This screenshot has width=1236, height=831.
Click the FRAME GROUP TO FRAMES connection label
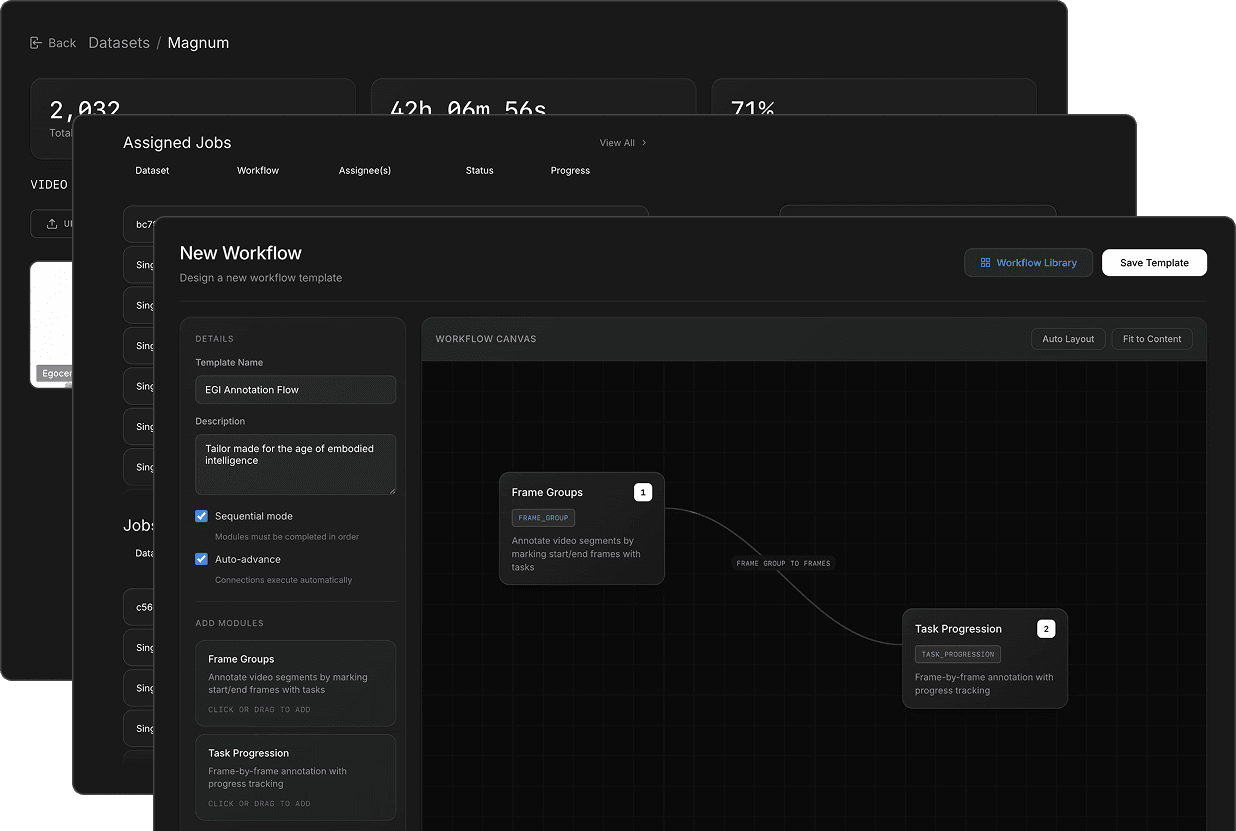[x=784, y=563]
